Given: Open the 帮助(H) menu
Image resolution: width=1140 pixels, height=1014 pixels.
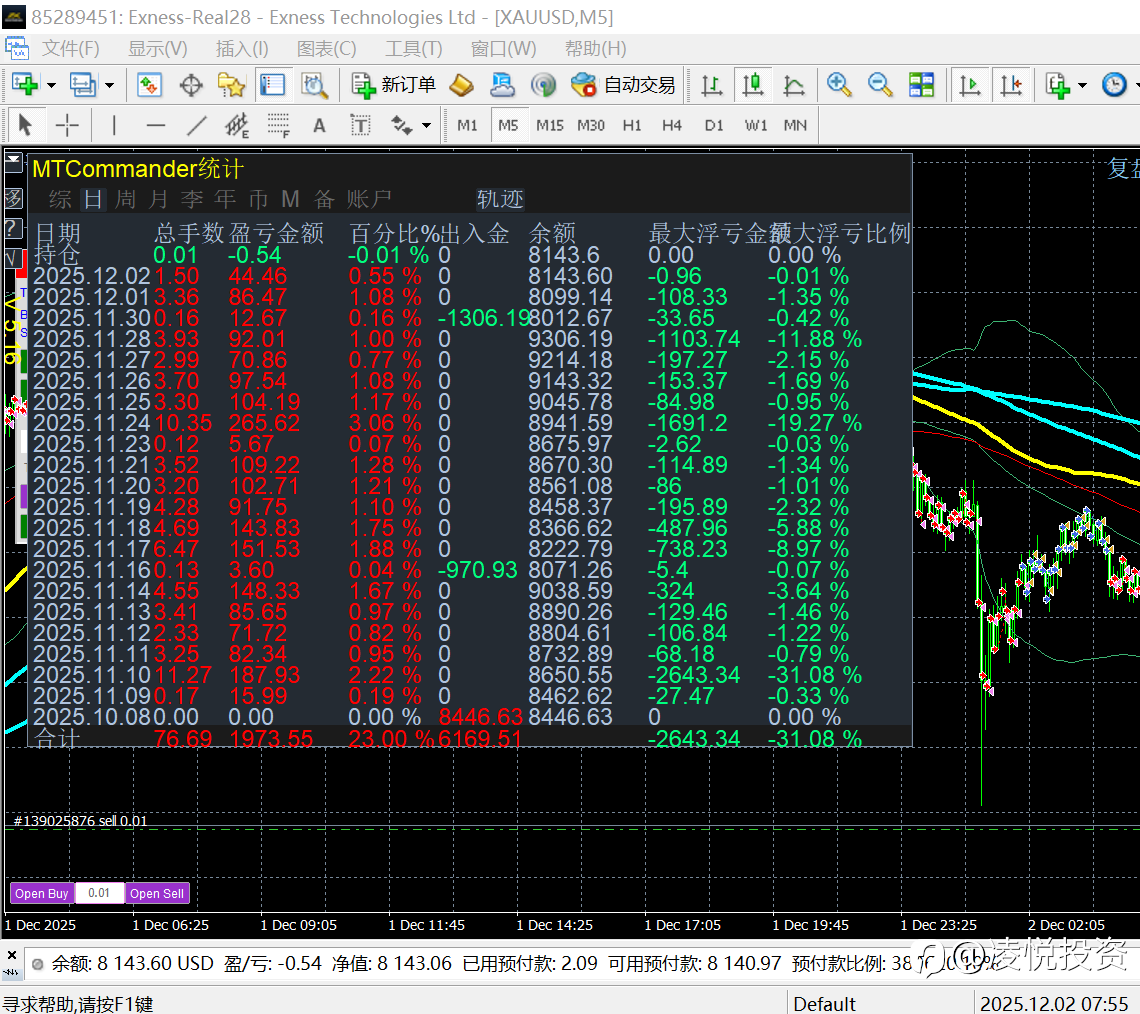Looking at the screenshot, I should 595,49.
